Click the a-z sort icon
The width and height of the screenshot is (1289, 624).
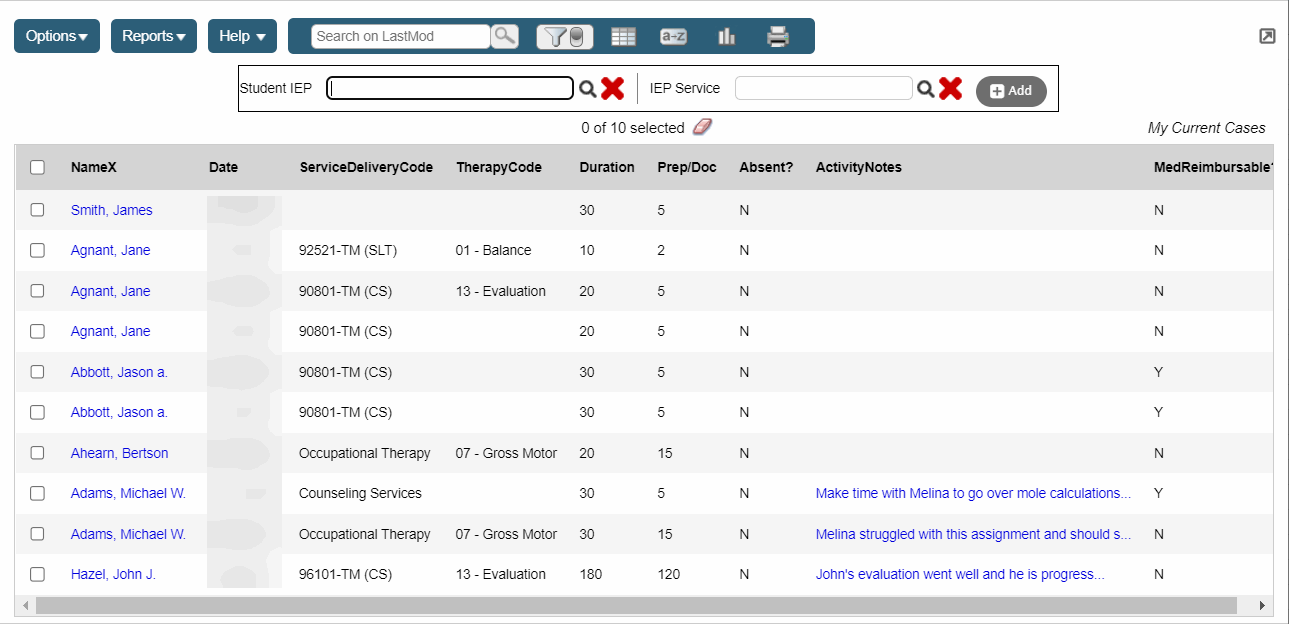pyautogui.click(x=673, y=37)
